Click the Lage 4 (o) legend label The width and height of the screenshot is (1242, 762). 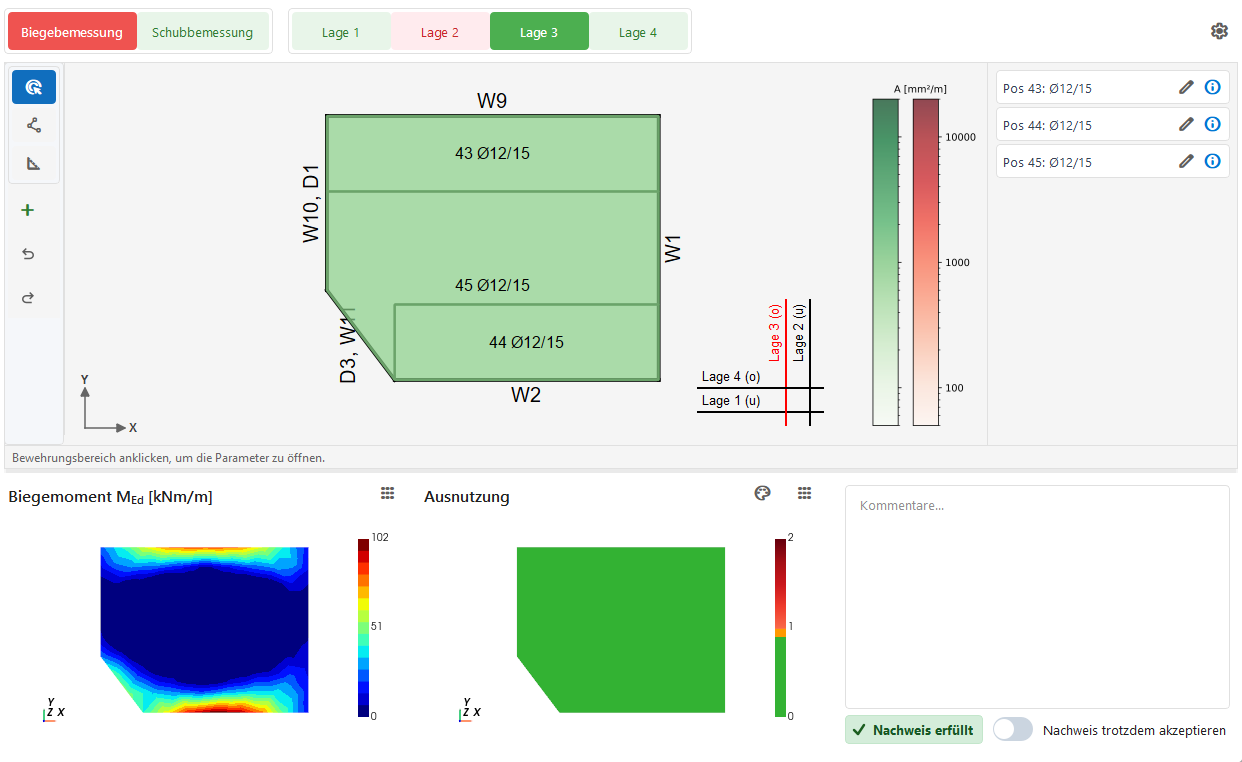click(732, 377)
